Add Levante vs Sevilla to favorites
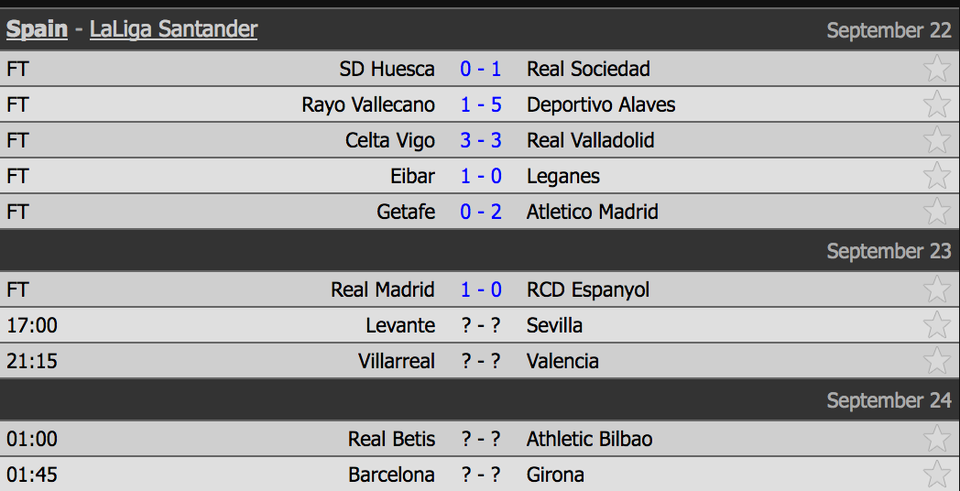960x491 pixels. [x=937, y=325]
